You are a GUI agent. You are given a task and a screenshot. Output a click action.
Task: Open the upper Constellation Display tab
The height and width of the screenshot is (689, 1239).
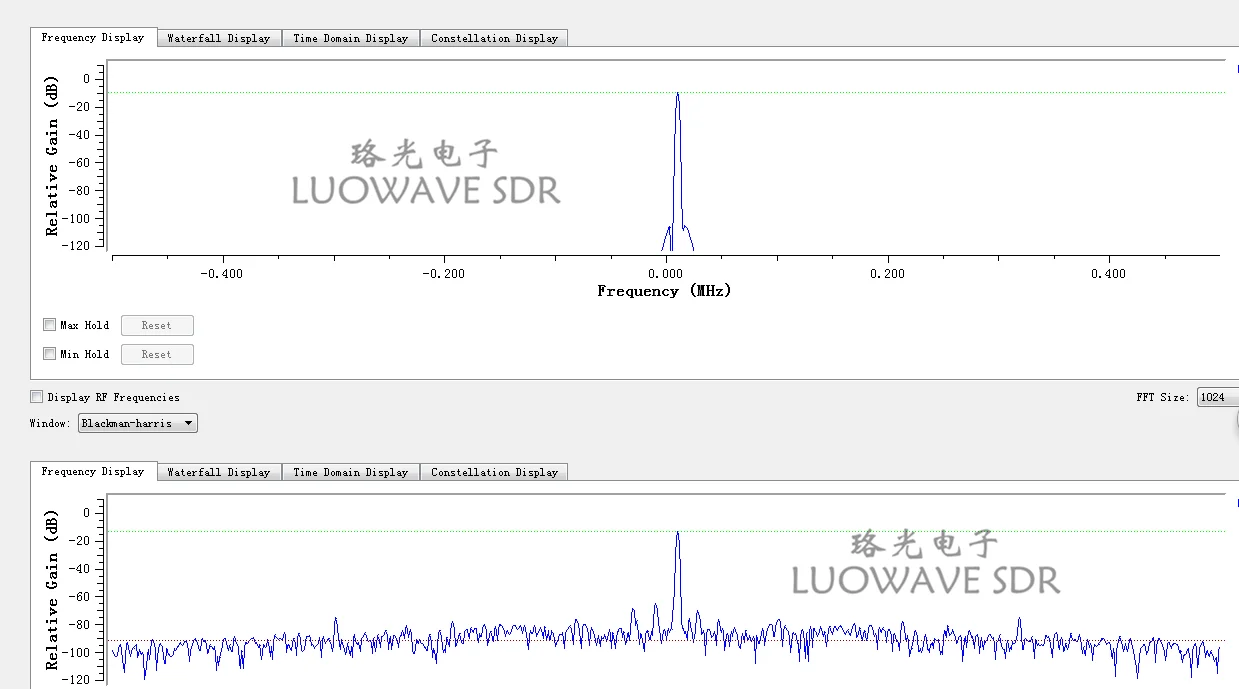tap(494, 38)
